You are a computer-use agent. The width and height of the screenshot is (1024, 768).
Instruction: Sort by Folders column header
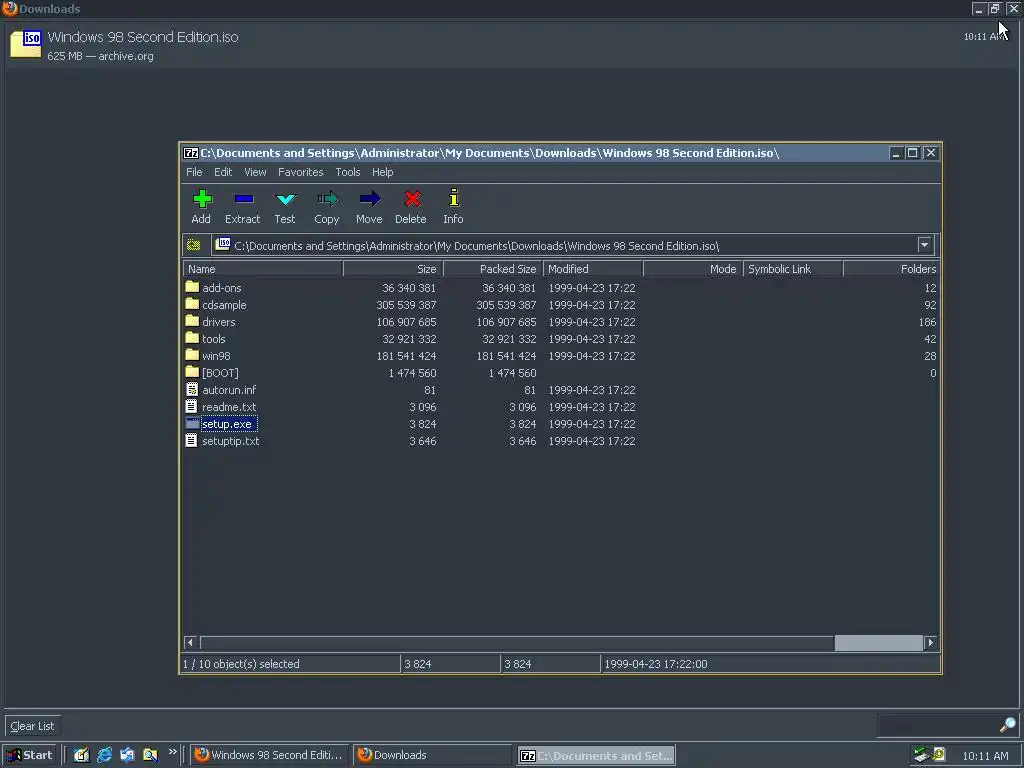click(x=891, y=269)
